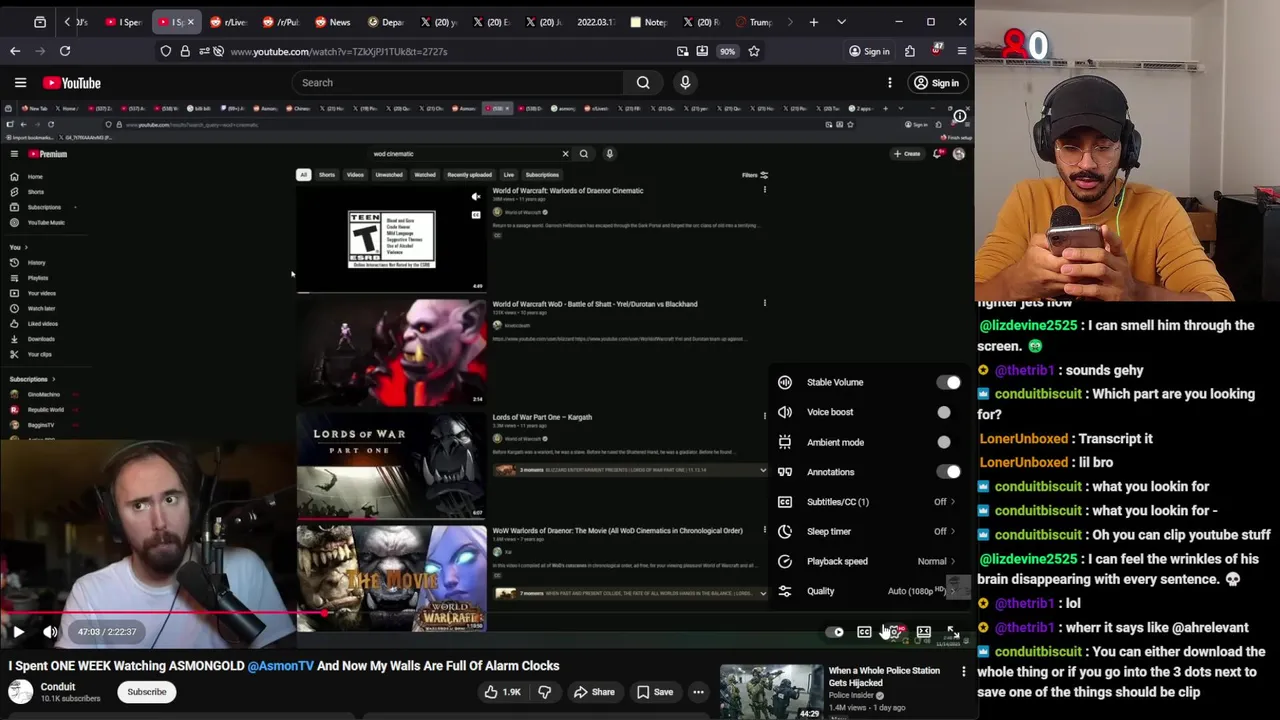This screenshot has height=720, width=1280.
Task: Open the tracking protection shield icon
Action: 166,51
